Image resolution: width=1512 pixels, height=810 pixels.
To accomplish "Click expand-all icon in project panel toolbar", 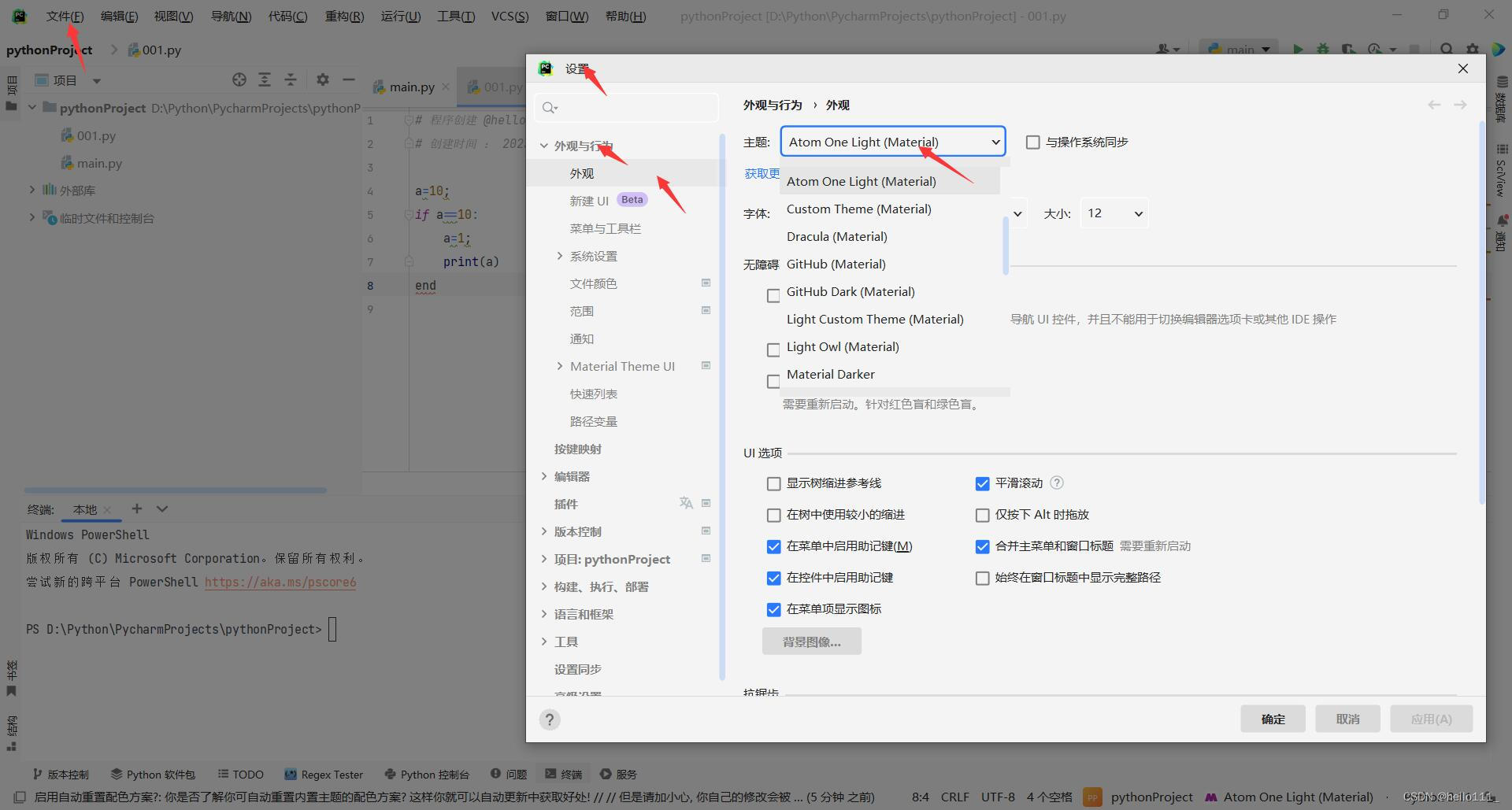I will (265, 80).
